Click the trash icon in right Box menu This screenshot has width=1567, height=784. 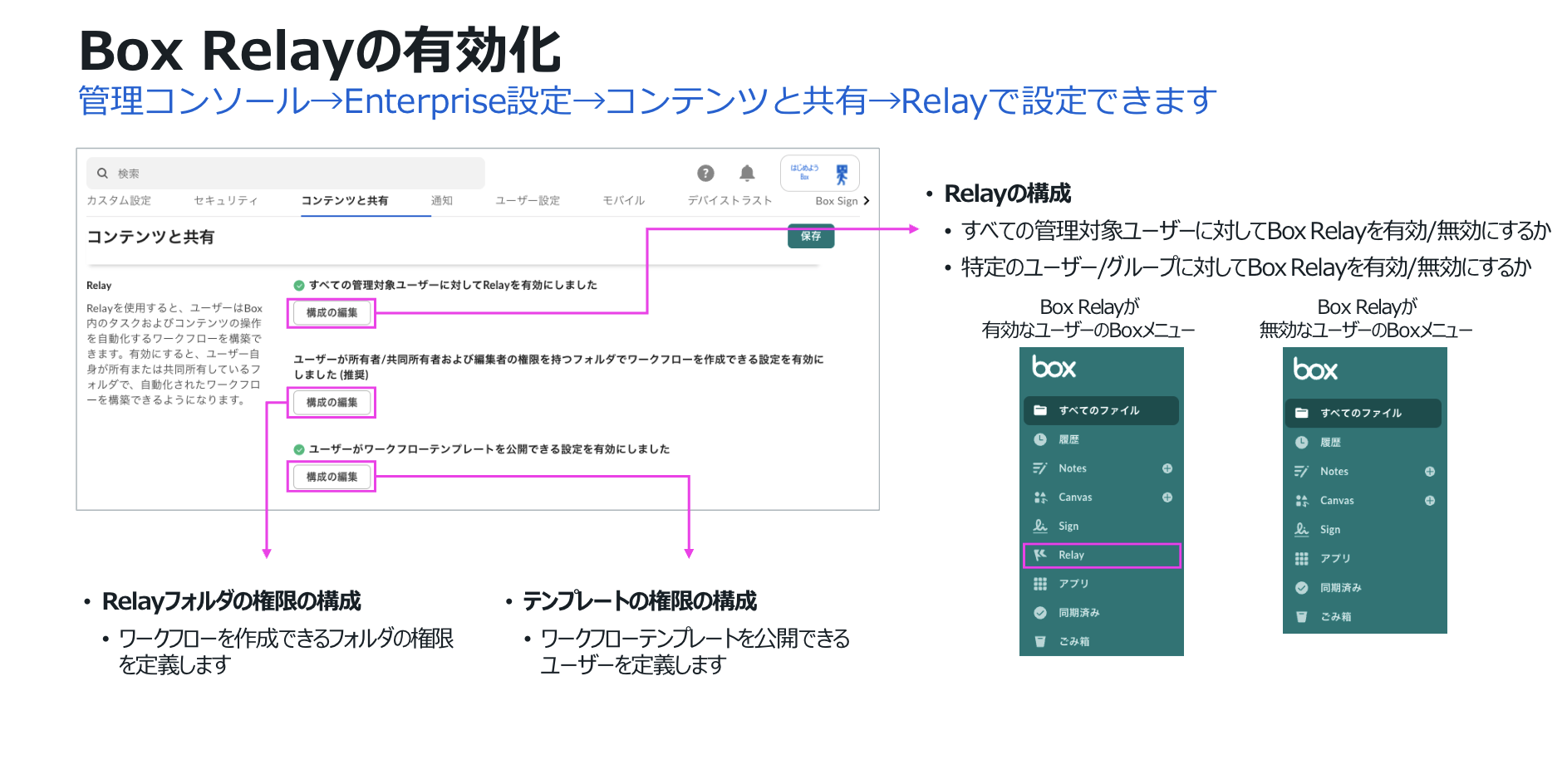1301,617
